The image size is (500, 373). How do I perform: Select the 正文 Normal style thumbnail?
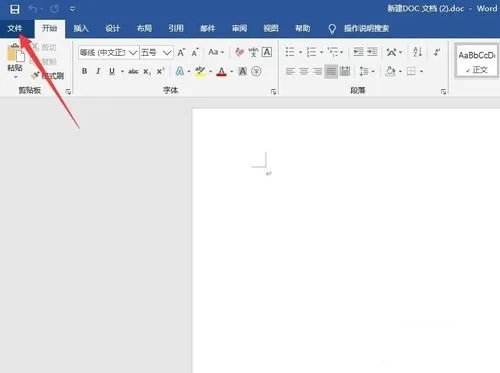pos(477,62)
